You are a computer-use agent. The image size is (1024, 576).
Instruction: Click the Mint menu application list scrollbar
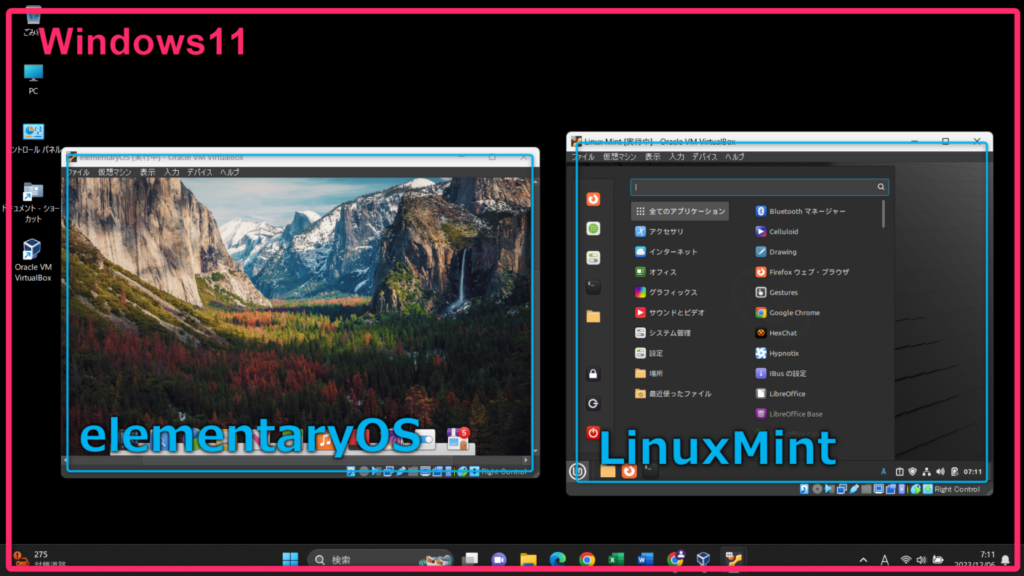tap(883, 215)
